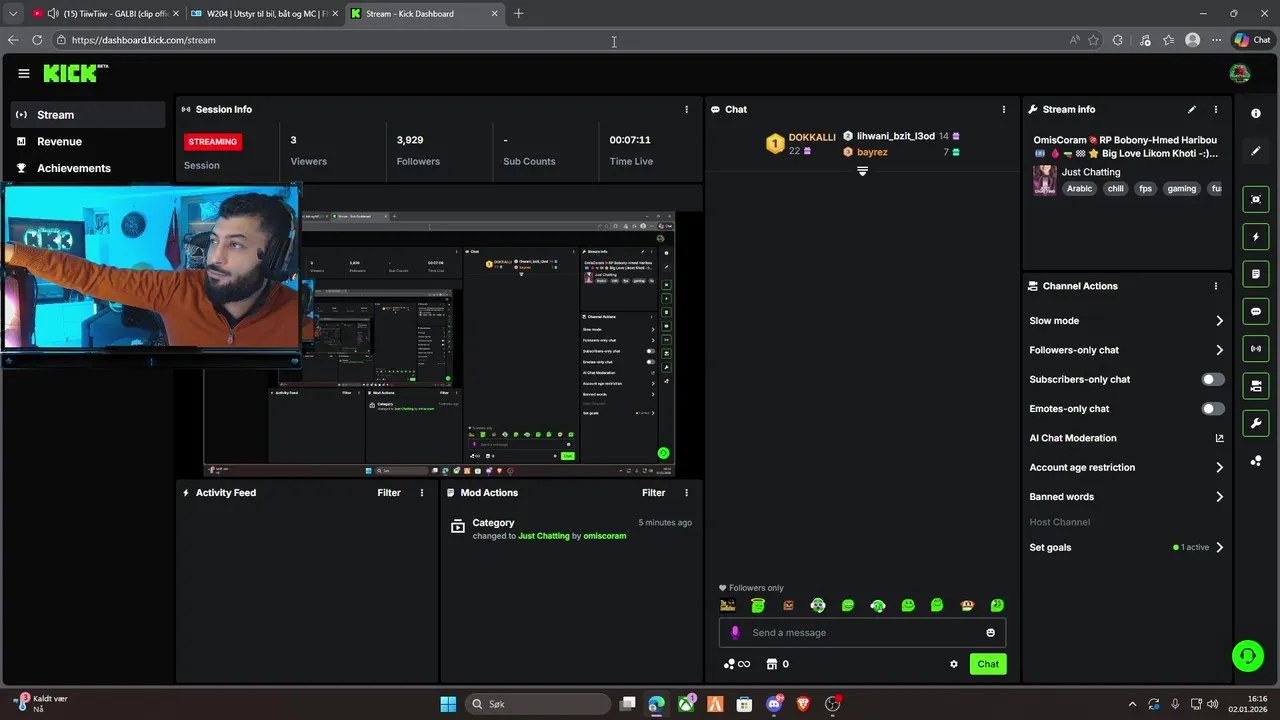Expand Followers-only chat settings
The image size is (1280, 720).
pyautogui.click(x=1219, y=350)
